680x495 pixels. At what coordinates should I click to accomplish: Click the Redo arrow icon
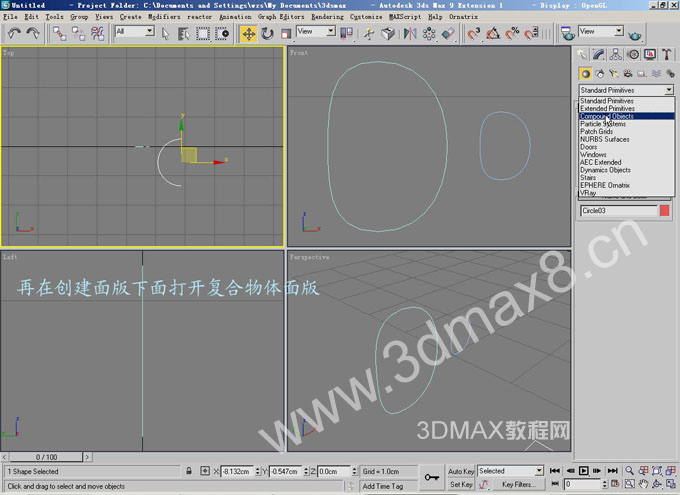click(x=33, y=33)
